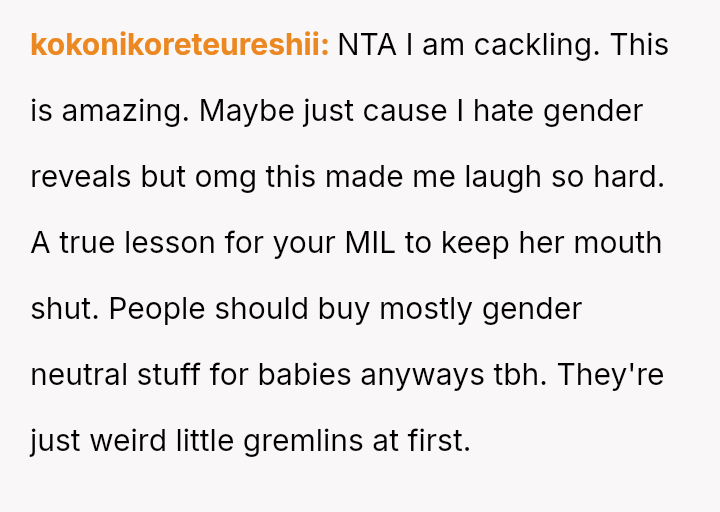Click the word "shut"
Viewport: 720px width, 512px height.
61,309
